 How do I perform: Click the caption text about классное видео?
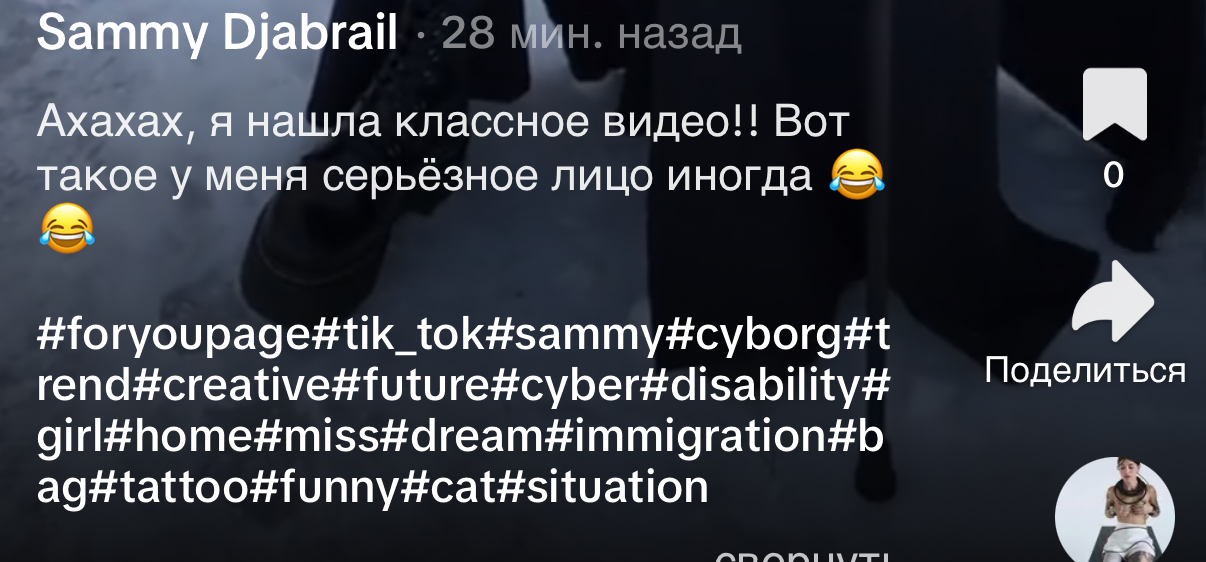pyautogui.click(x=461, y=176)
